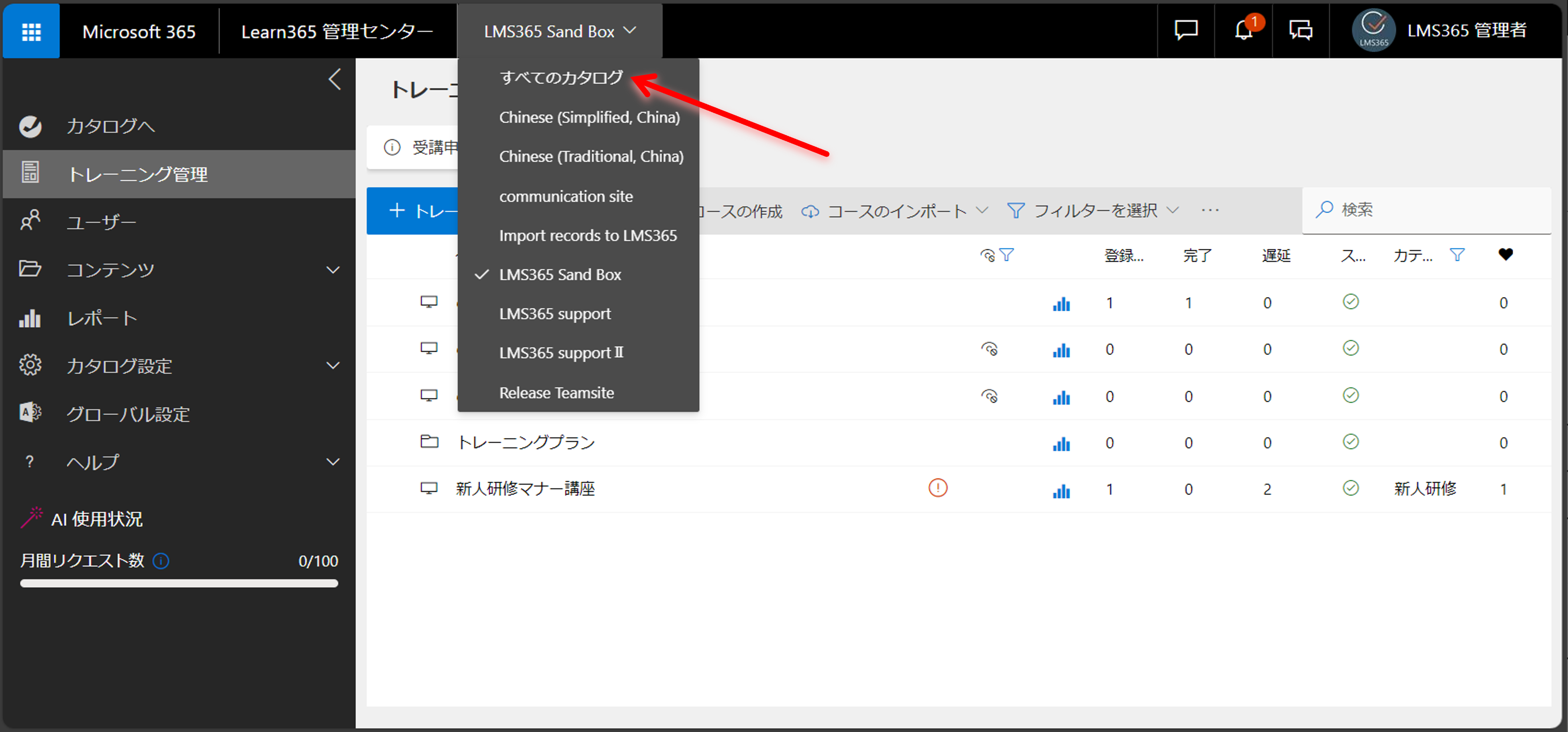Click info icon beside 月間リクエスト数

pyautogui.click(x=161, y=561)
